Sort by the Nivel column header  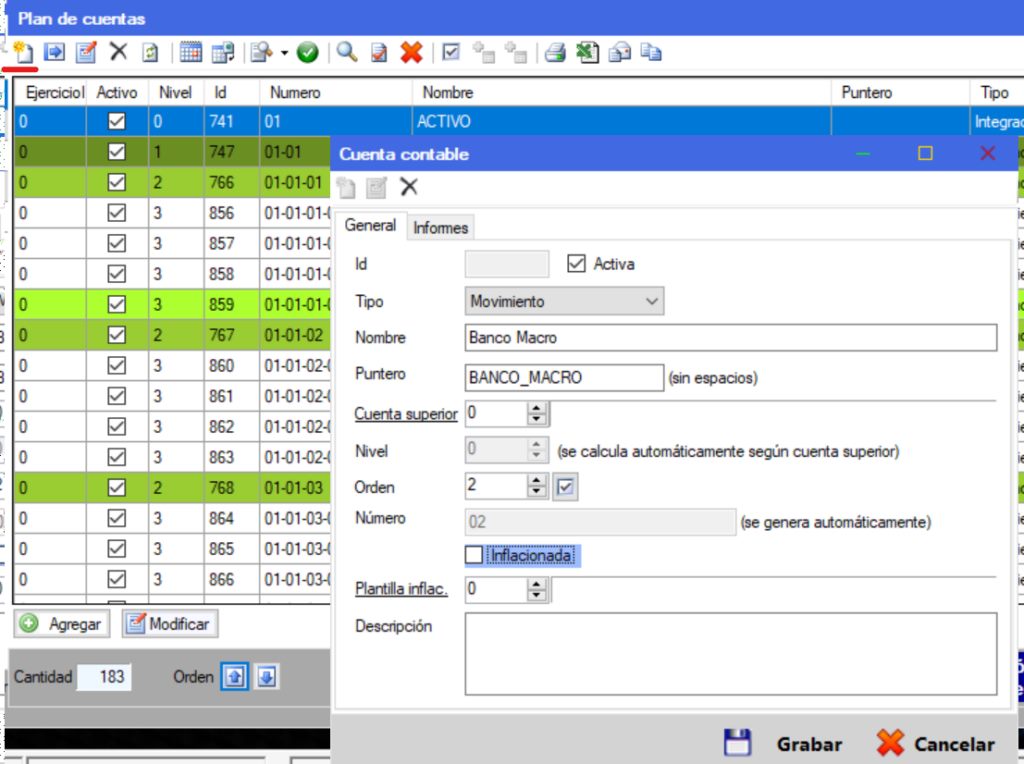point(176,93)
